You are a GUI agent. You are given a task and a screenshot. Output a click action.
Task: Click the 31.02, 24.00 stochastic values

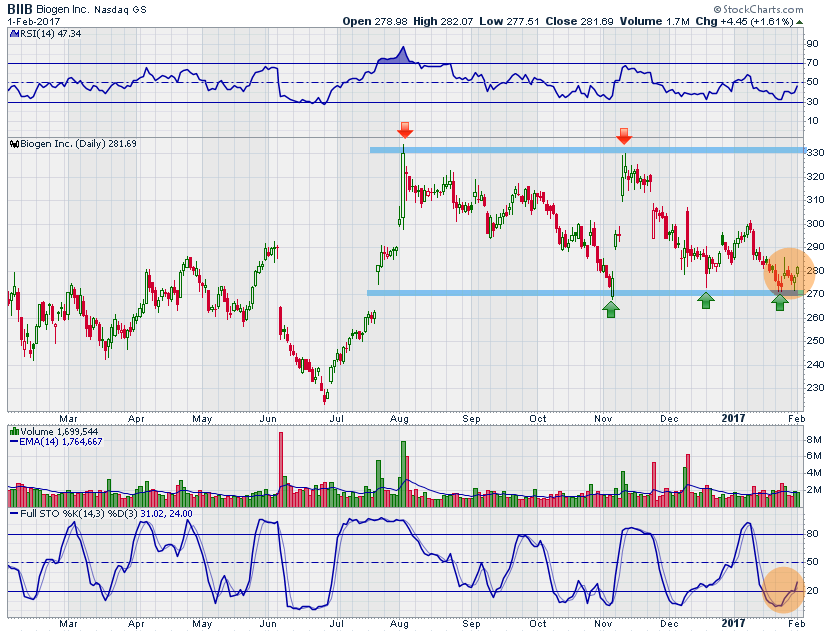[x=166, y=514]
